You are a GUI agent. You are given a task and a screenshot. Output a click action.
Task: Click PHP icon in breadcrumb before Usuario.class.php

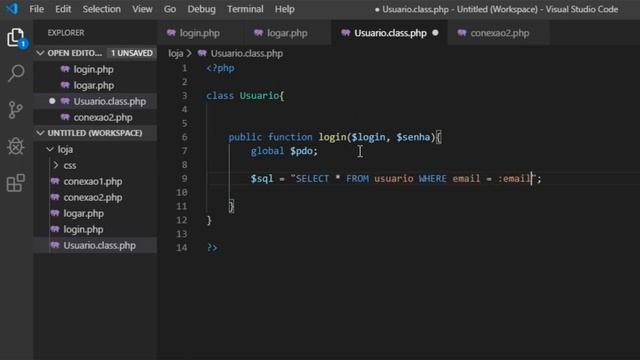(202, 53)
